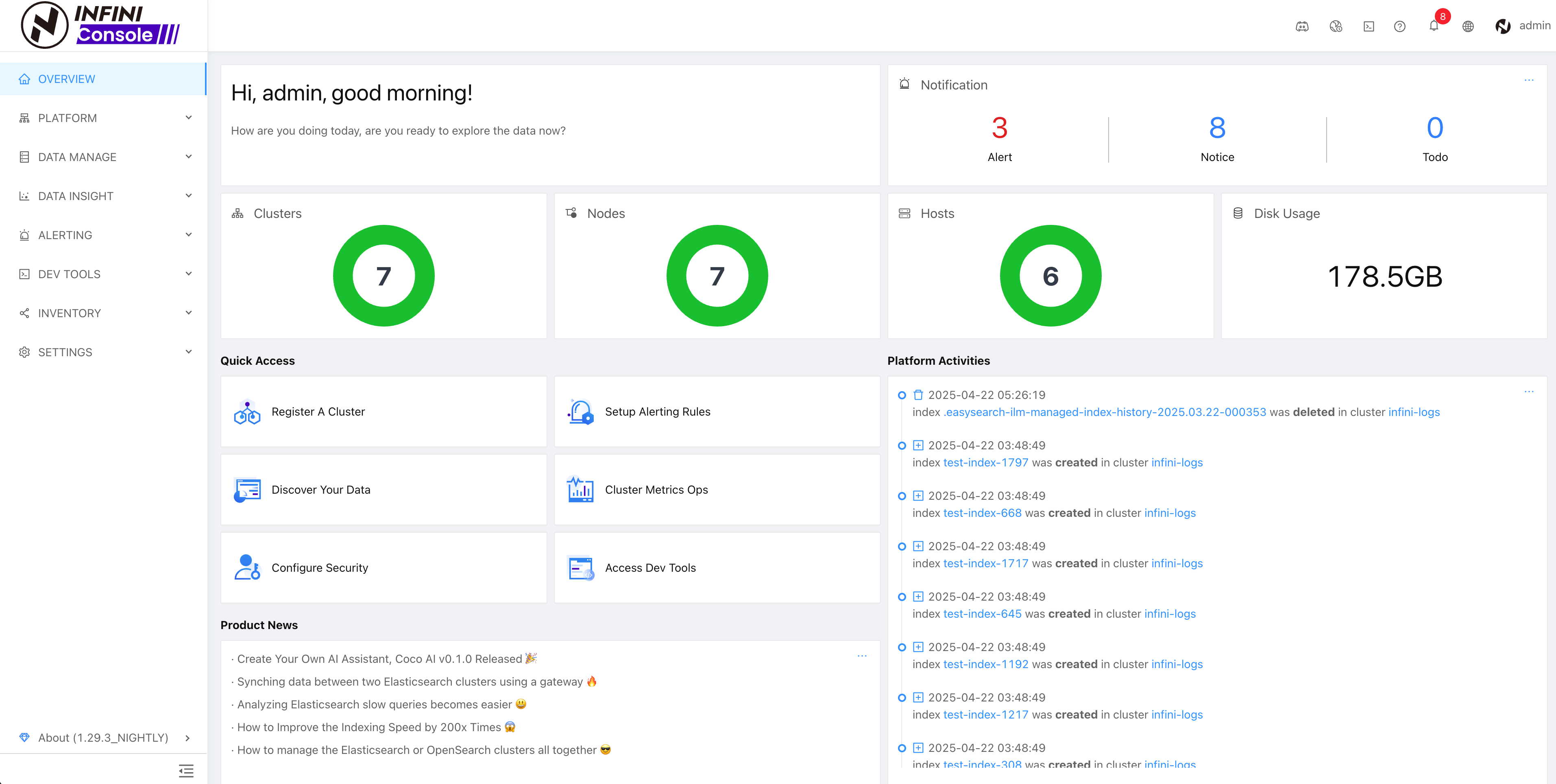Select OVERVIEW in the sidebar
This screenshot has width=1556, height=784.
point(66,79)
